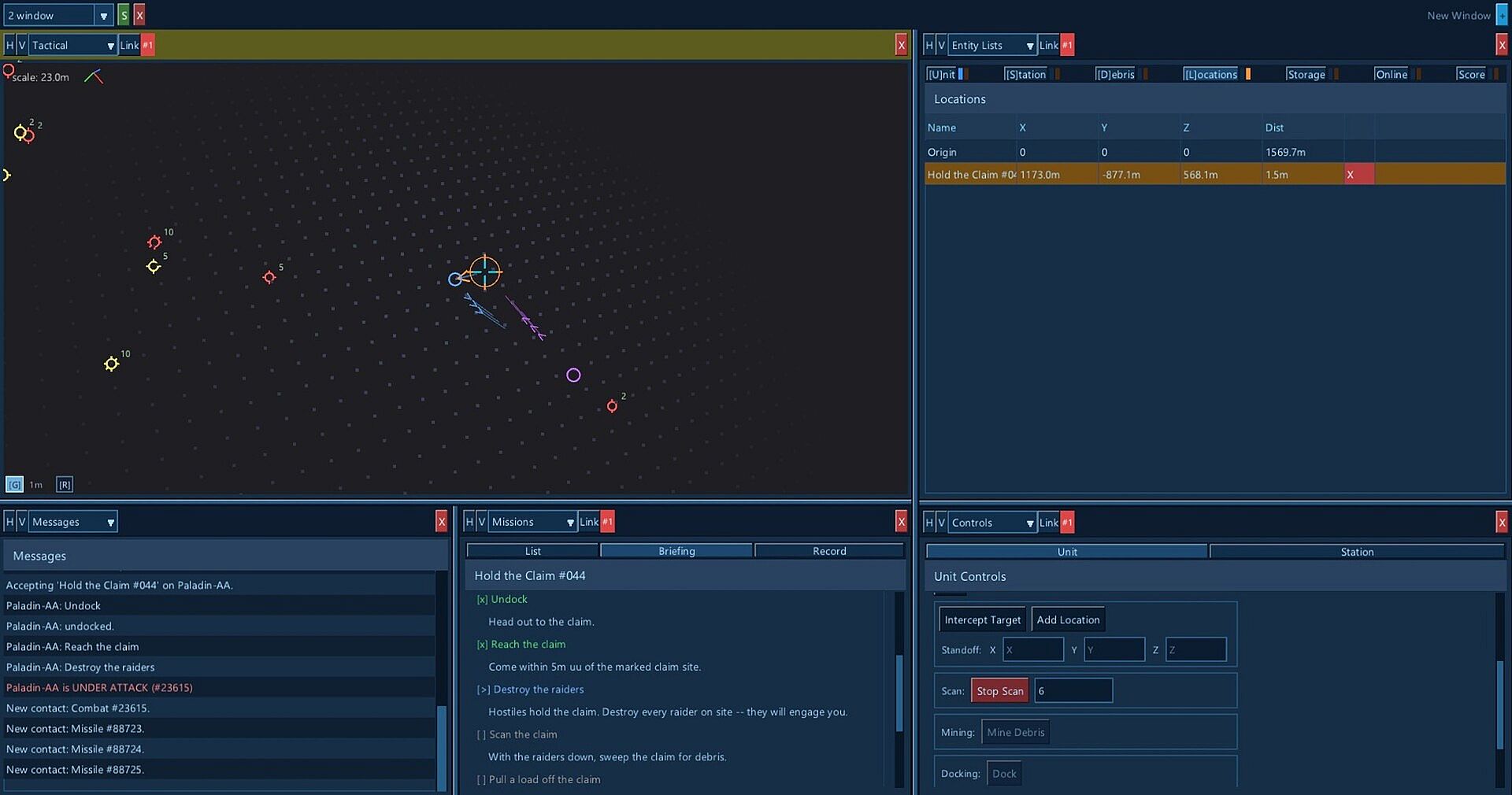Image resolution: width=1512 pixels, height=795 pixels.
Task: Click the green S save layout button
Action: coord(124,15)
